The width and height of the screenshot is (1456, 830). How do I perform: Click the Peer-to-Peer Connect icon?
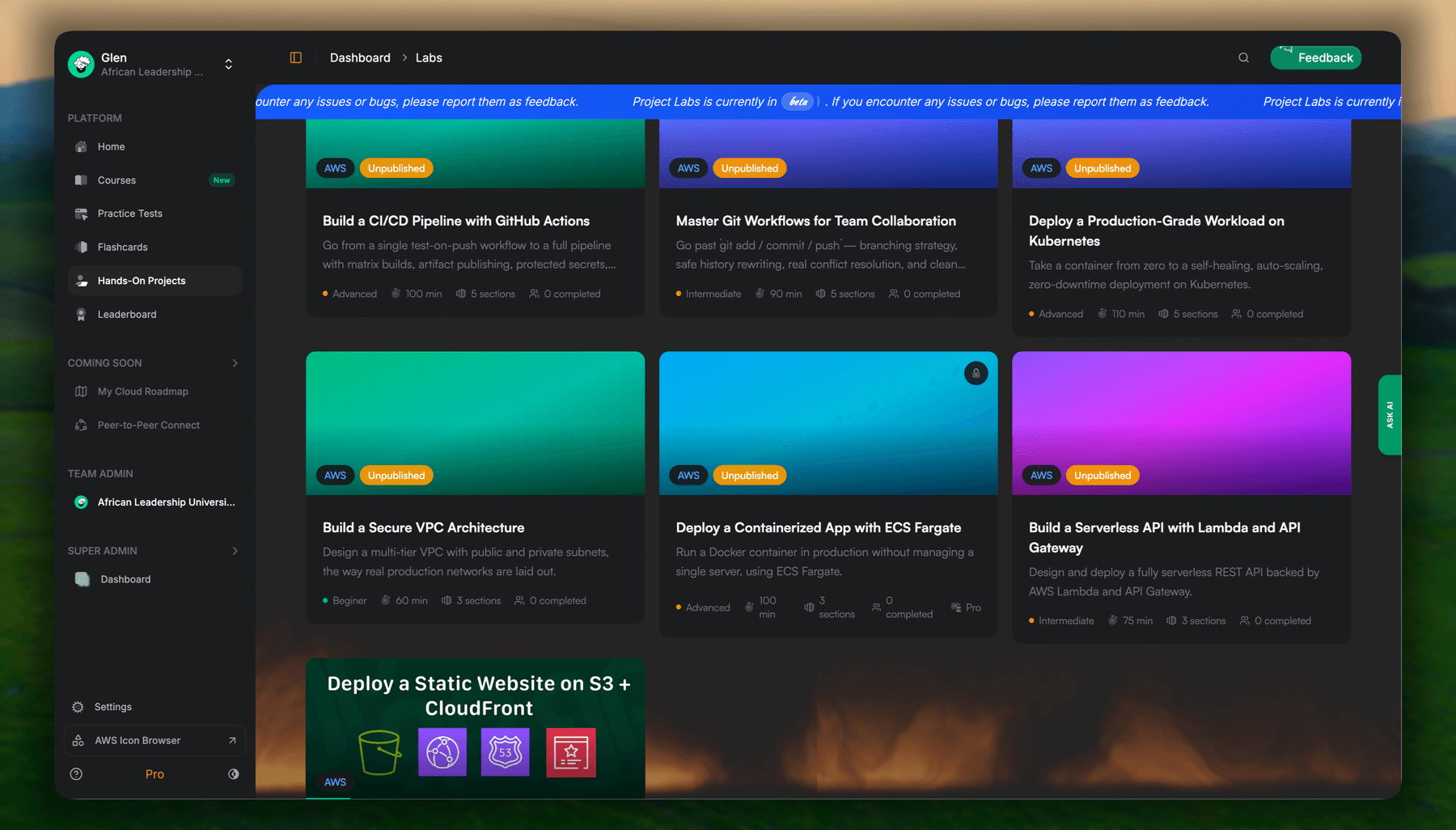point(81,425)
